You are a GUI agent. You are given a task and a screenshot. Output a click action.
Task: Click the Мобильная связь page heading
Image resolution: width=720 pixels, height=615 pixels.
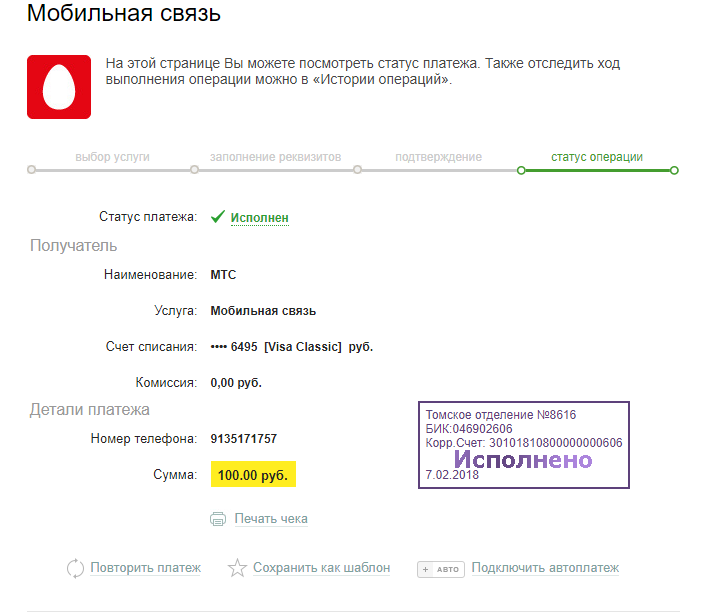(124, 13)
